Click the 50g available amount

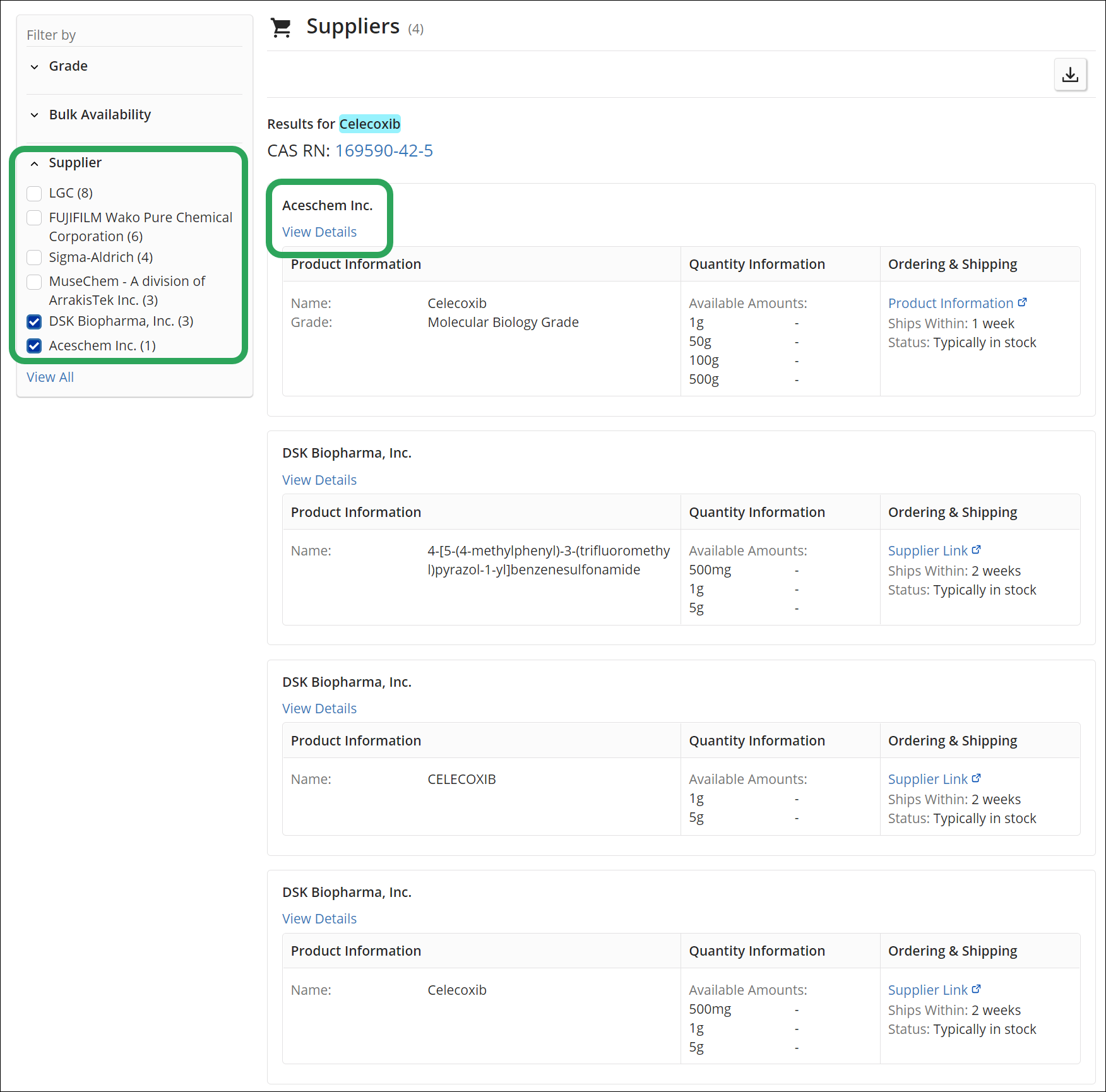pyautogui.click(x=700, y=341)
